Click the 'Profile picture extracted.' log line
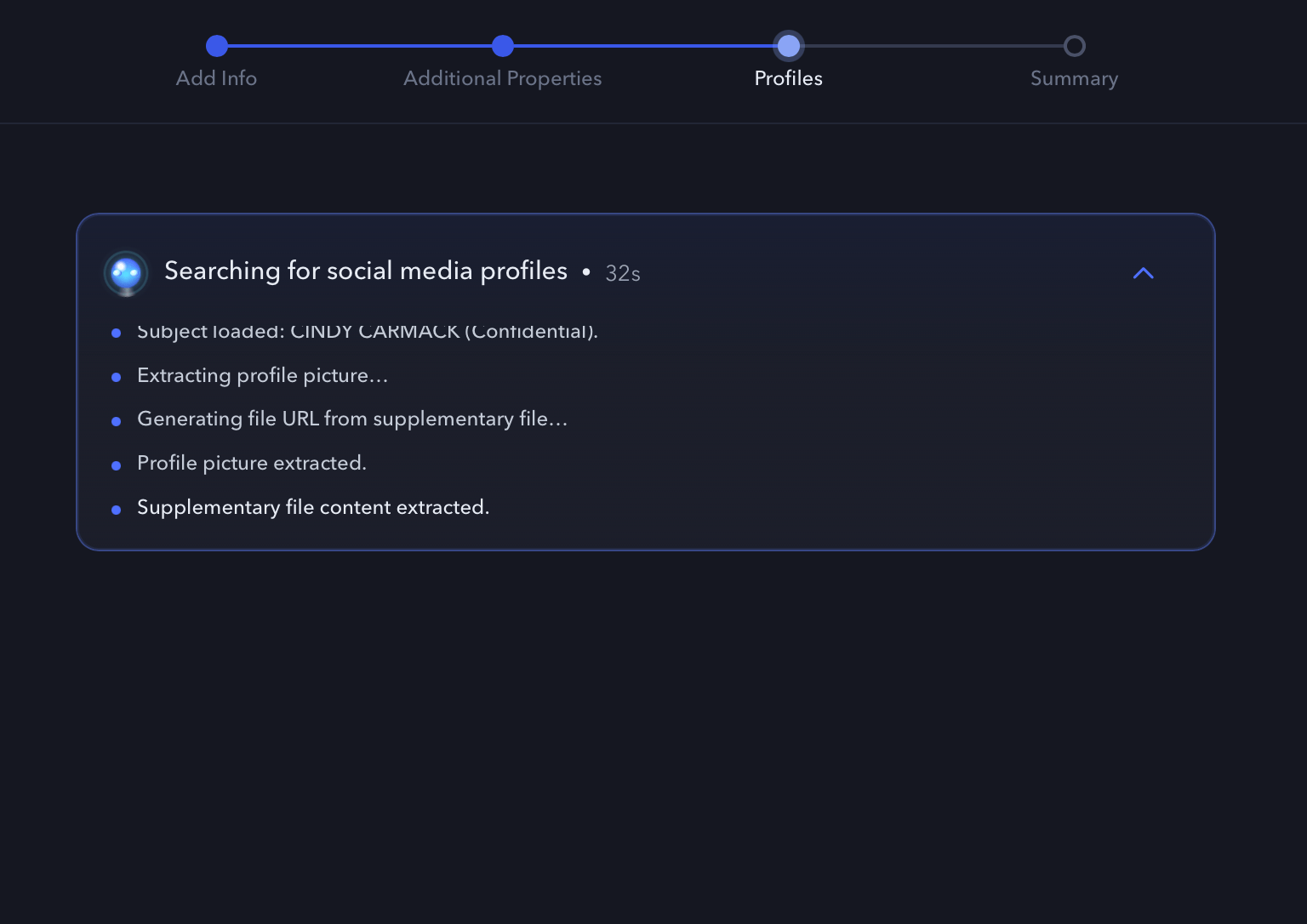Viewport: 1307px width, 924px height. tap(252, 464)
